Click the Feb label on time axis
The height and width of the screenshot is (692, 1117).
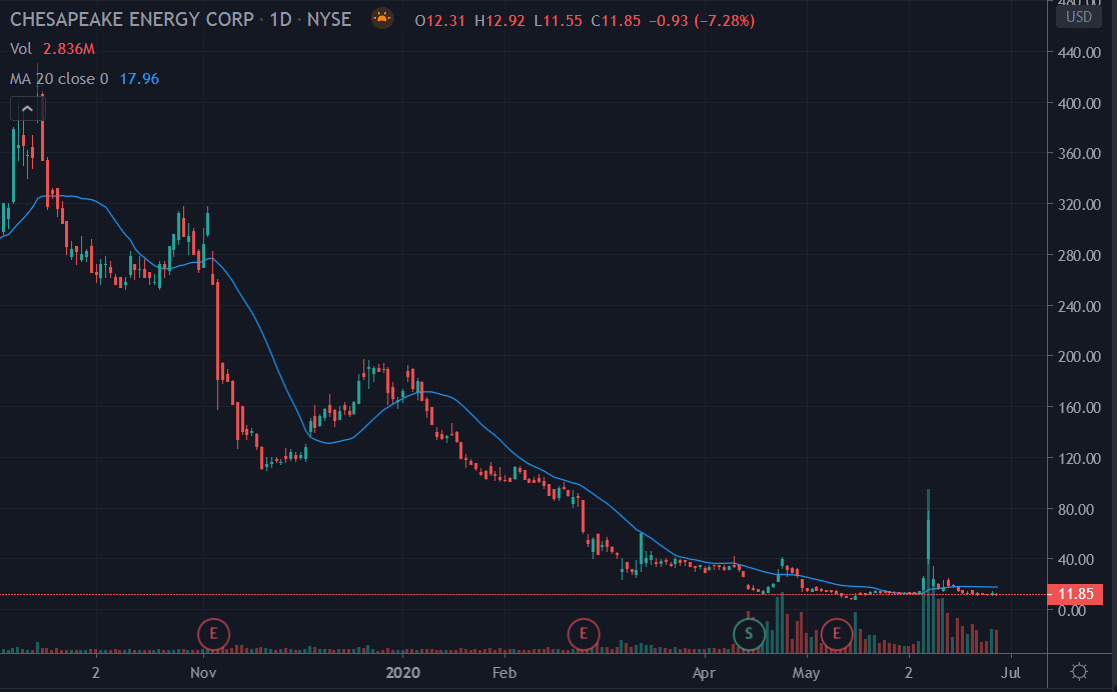tap(506, 672)
